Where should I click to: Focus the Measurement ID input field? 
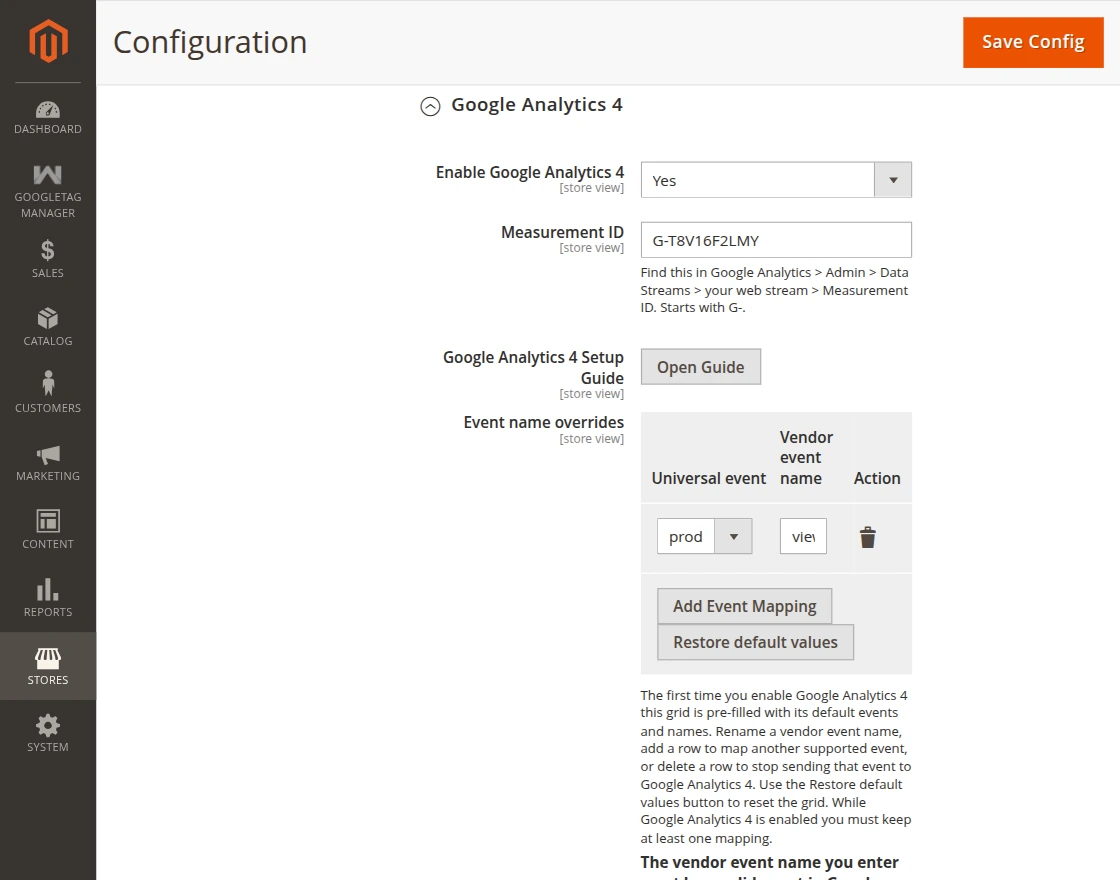tap(776, 240)
